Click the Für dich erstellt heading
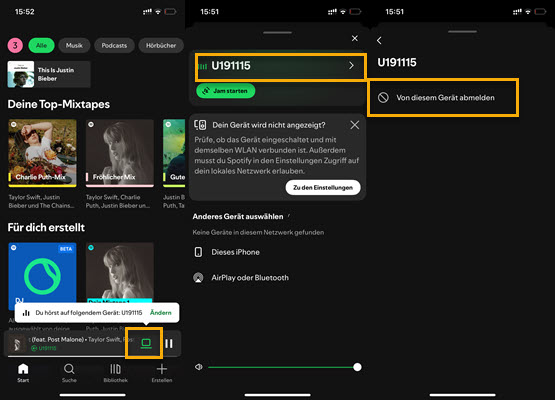This screenshot has height=400, width=555. tap(46, 228)
